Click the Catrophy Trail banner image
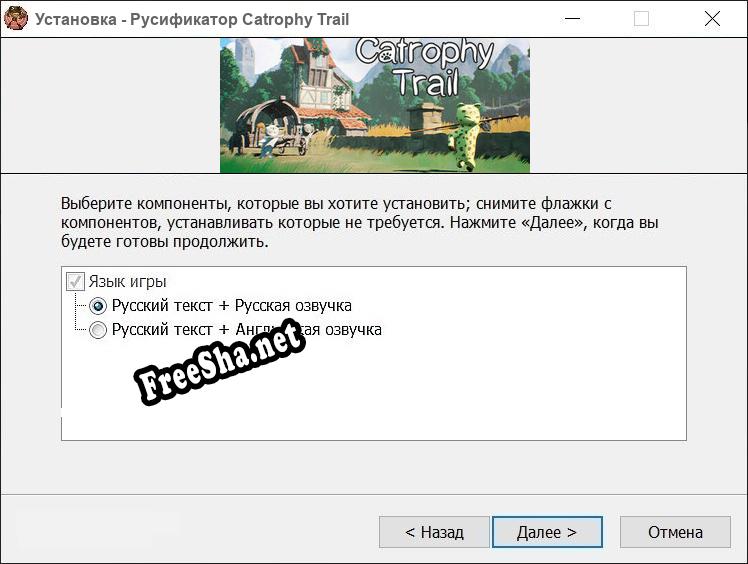The image size is (748, 564). pyautogui.click(x=374, y=105)
